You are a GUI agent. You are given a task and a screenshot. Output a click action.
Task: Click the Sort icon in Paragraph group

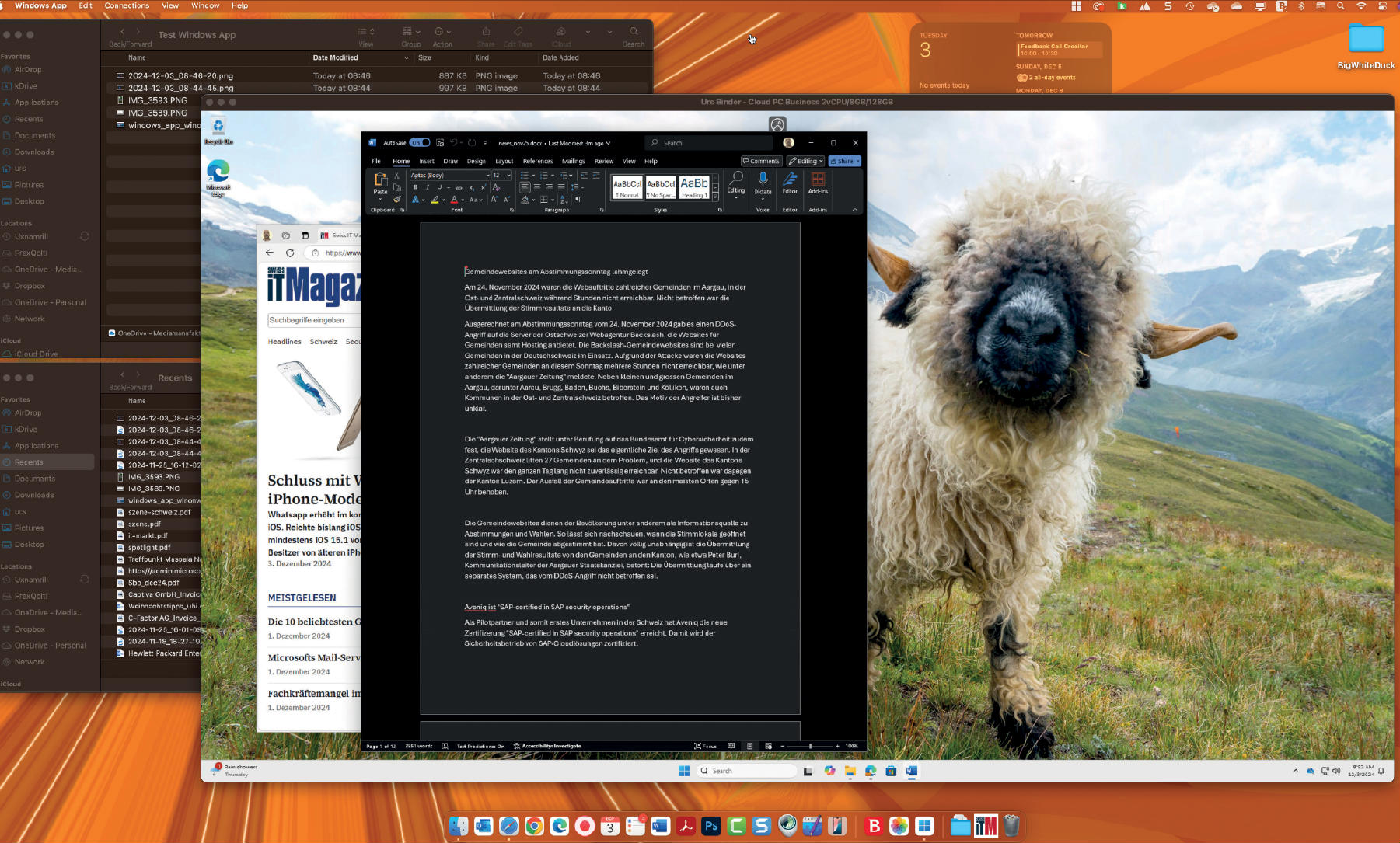tap(564, 200)
